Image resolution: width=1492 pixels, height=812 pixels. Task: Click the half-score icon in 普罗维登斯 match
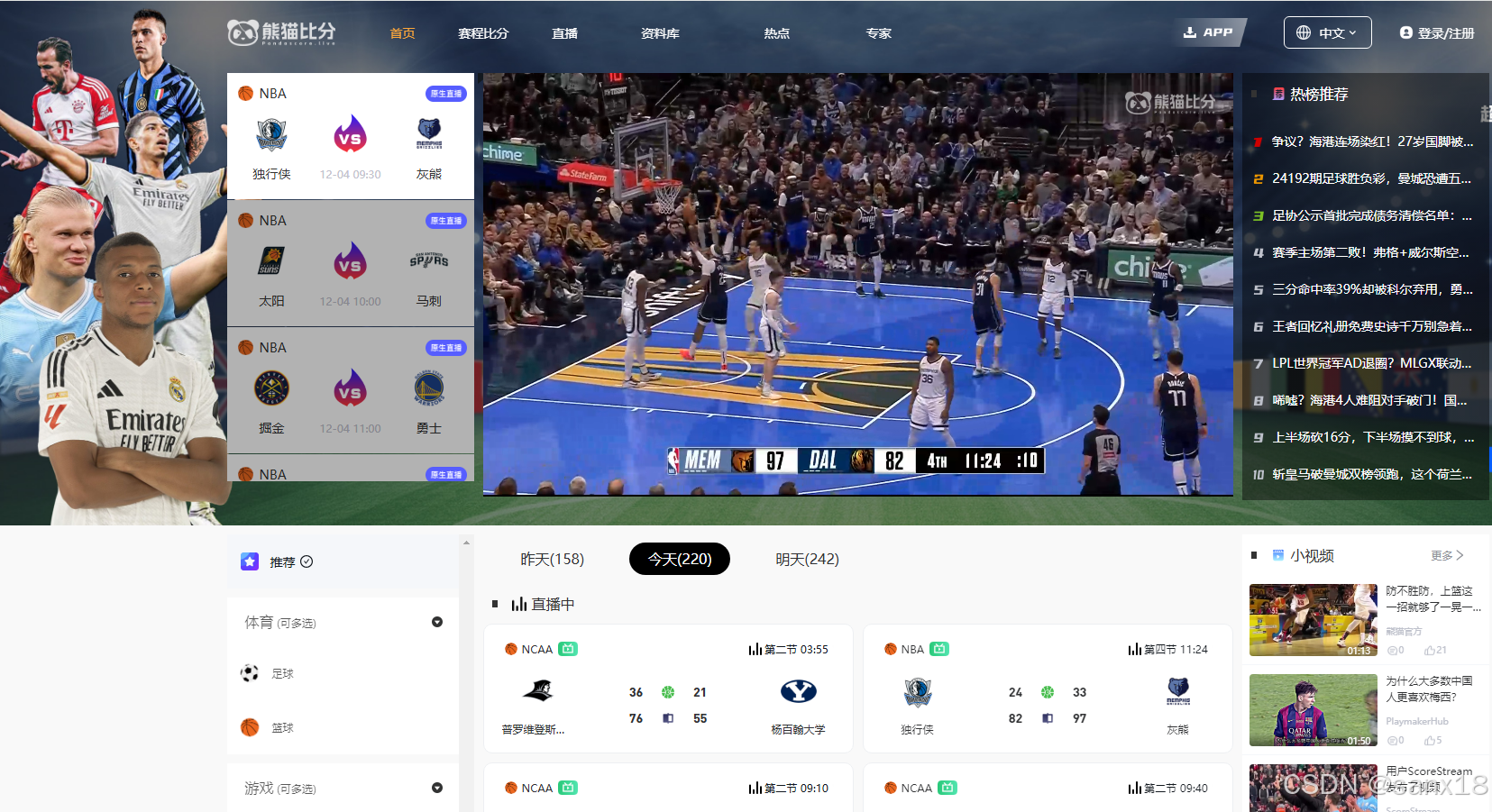668,718
